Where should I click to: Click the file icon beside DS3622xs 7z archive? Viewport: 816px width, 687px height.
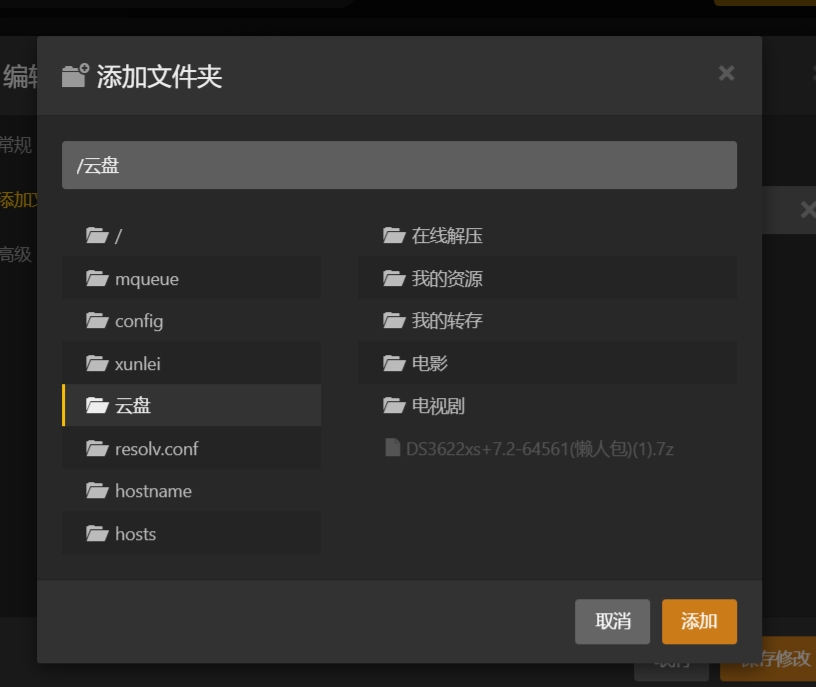[x=392, y=448]
